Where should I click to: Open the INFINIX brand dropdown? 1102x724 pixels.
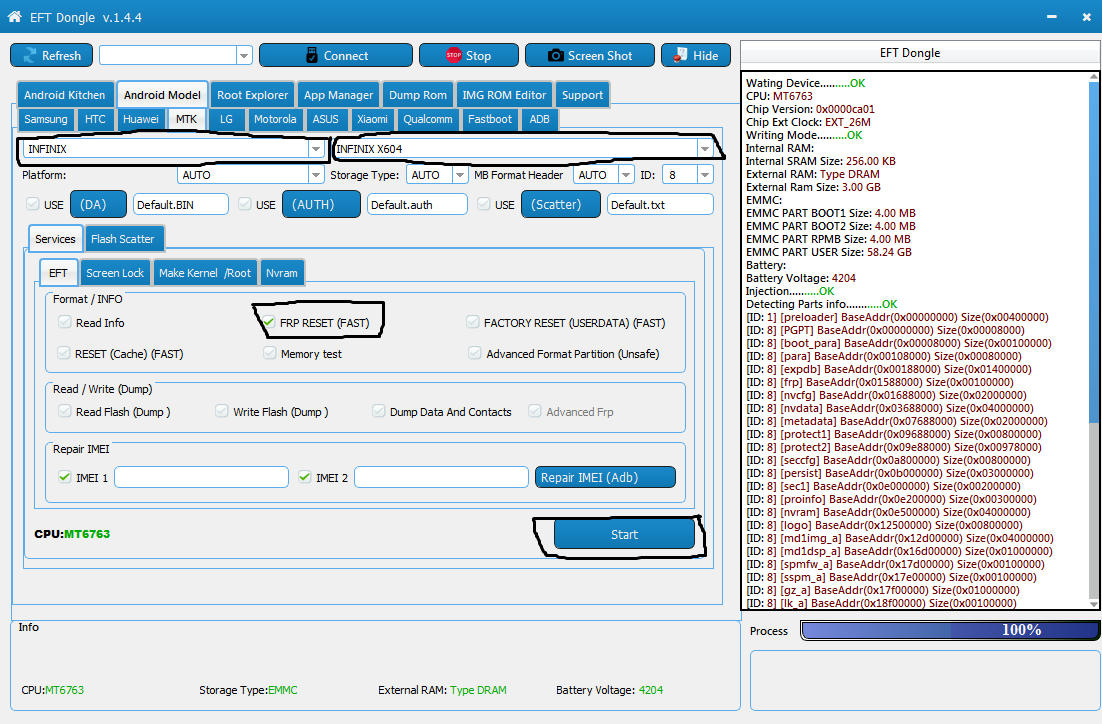coord(316,149)
